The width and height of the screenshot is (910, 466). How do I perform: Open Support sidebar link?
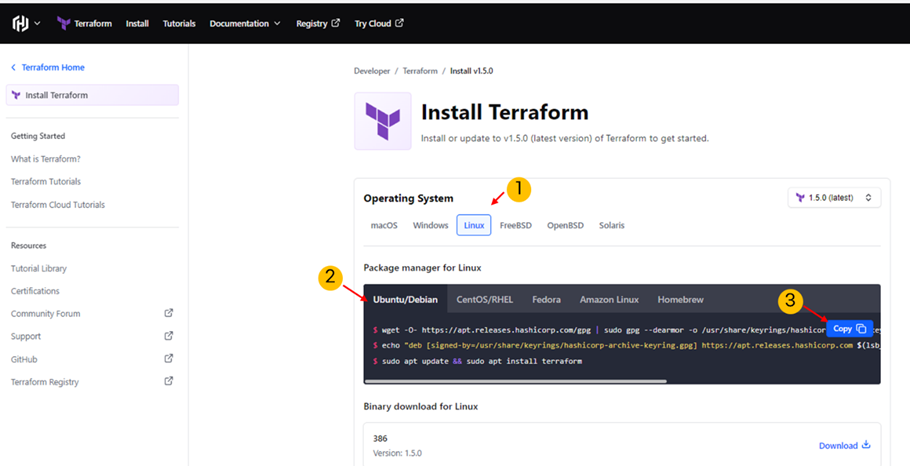(26, 336)
